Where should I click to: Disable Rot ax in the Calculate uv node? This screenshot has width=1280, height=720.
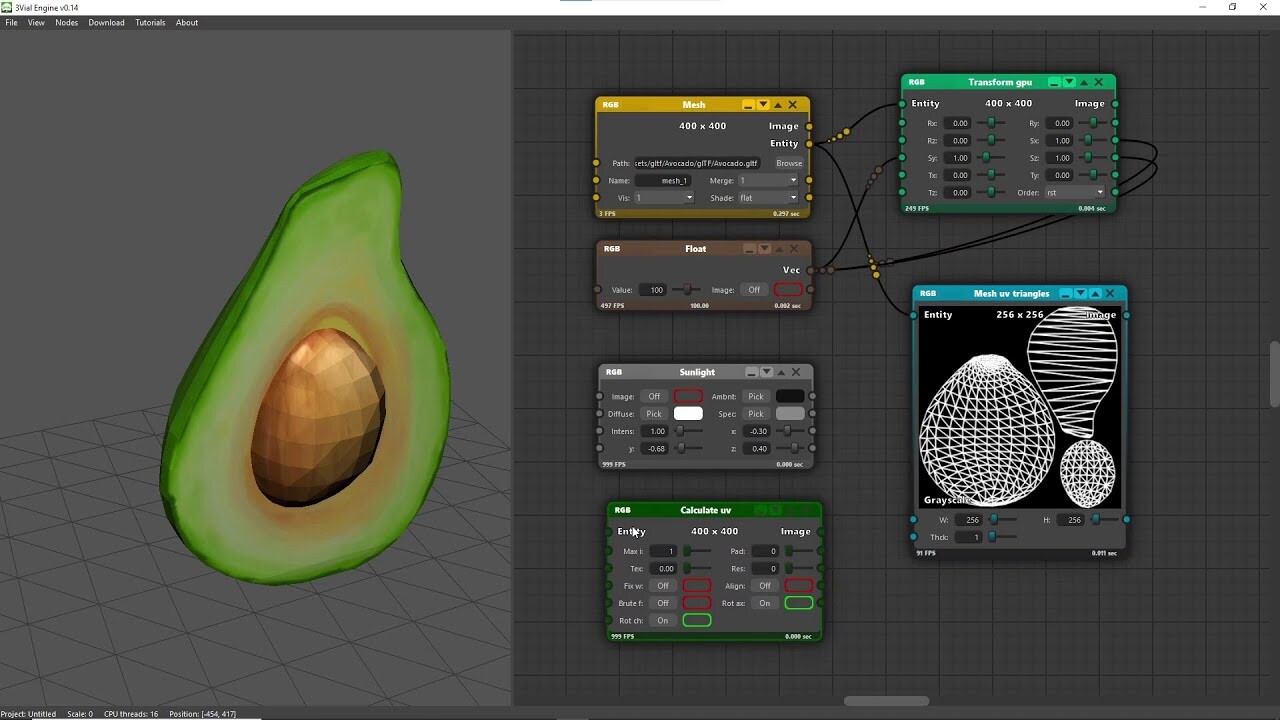click(x=765, y=603)
